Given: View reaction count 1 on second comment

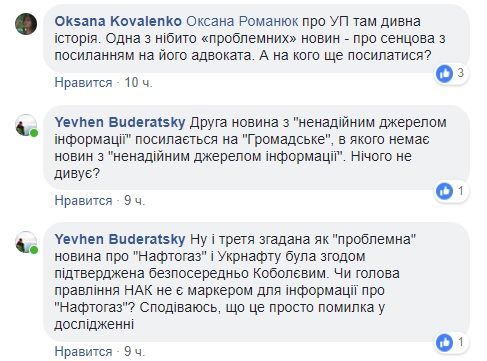Looking at the screenshot, I should [x=460, y=191].
